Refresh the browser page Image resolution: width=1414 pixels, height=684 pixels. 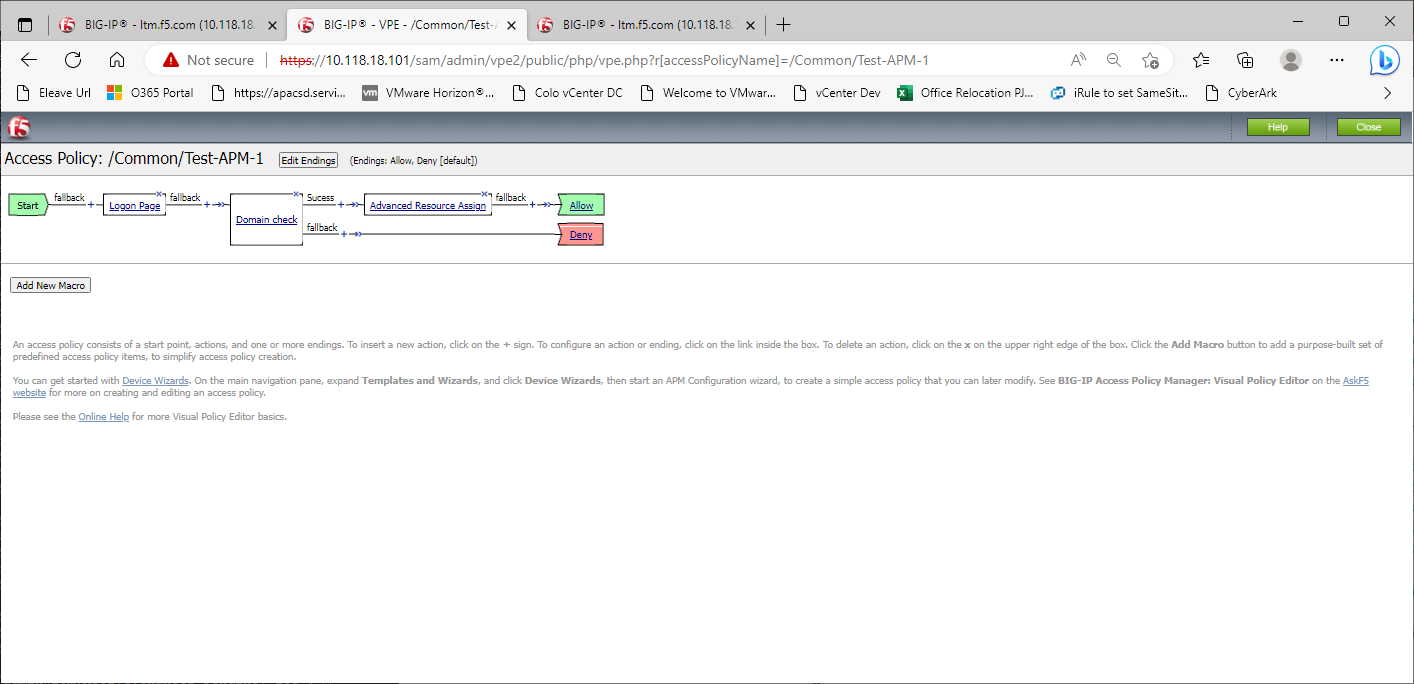click(73, 60)
